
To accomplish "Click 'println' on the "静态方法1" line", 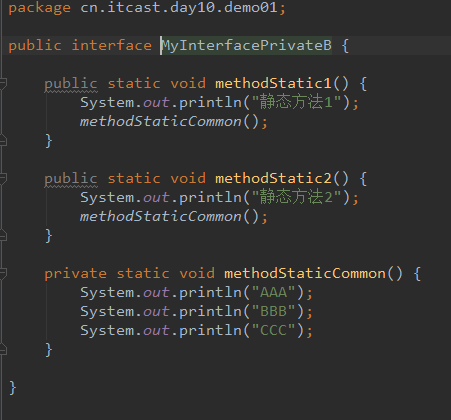I will pos(210,103).
